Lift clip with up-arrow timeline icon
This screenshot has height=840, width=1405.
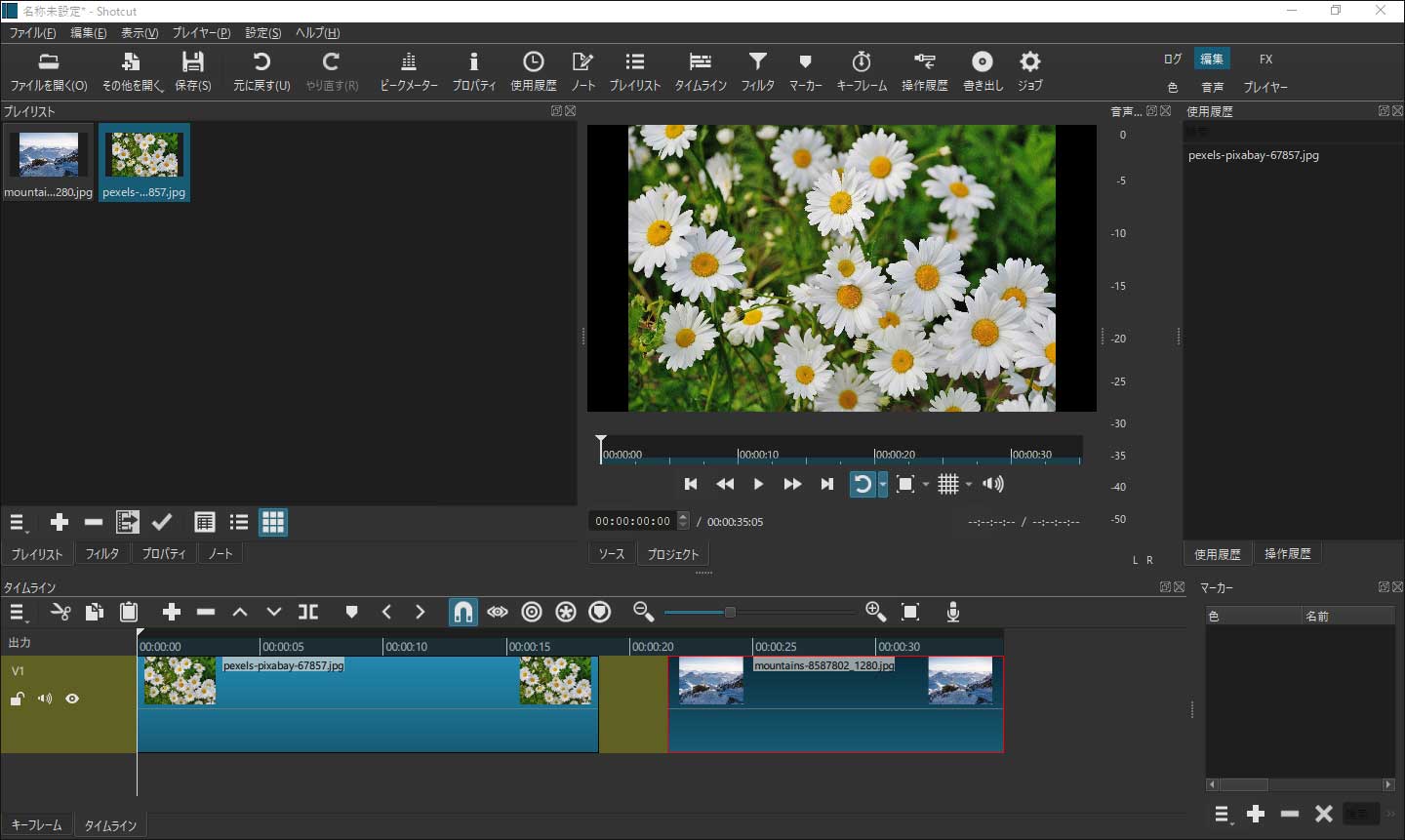click(240, 612)
